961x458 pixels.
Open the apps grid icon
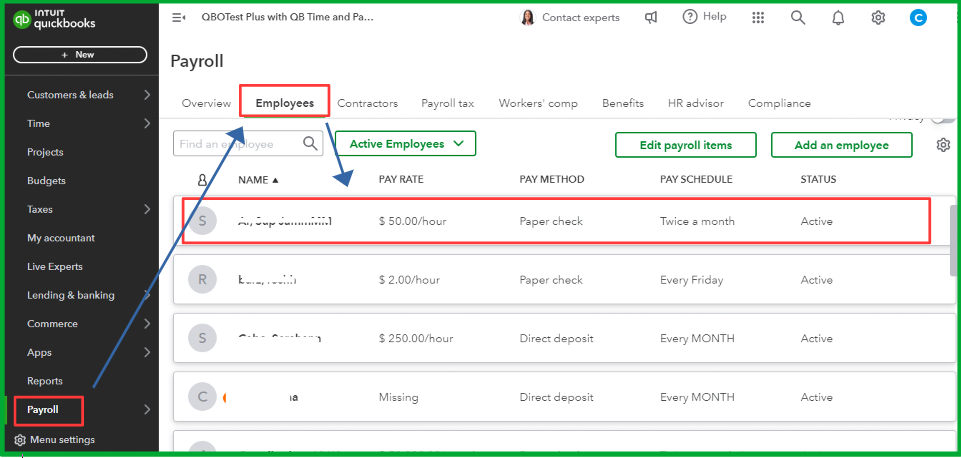click(758, 18)
